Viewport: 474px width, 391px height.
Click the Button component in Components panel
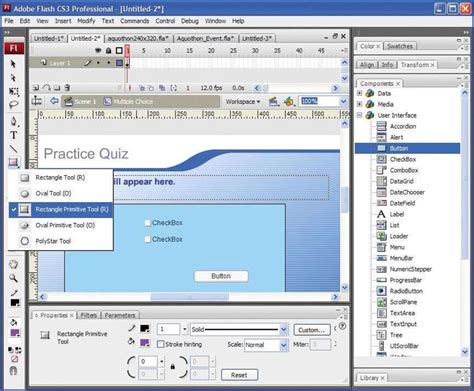click(407, 148)
